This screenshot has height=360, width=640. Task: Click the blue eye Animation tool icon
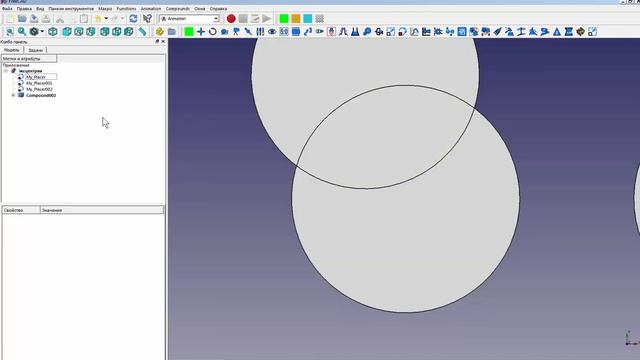(x=272, y=31)
